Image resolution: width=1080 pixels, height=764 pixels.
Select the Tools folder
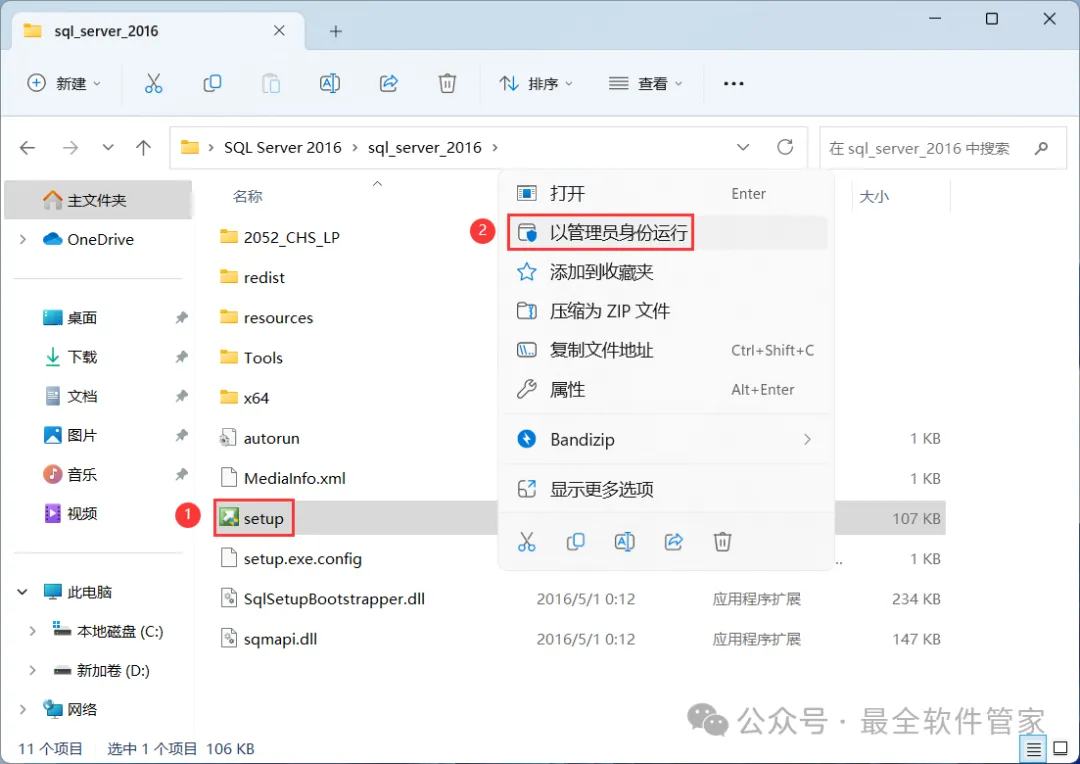tap(251, 358)
